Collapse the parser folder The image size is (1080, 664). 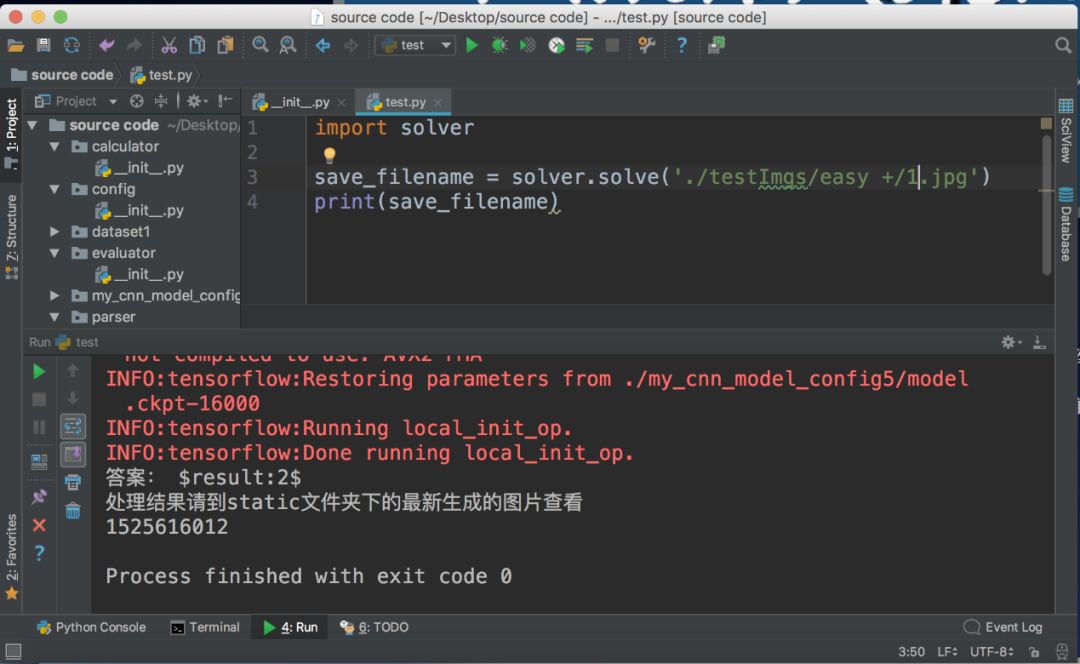tap(54, 317)
